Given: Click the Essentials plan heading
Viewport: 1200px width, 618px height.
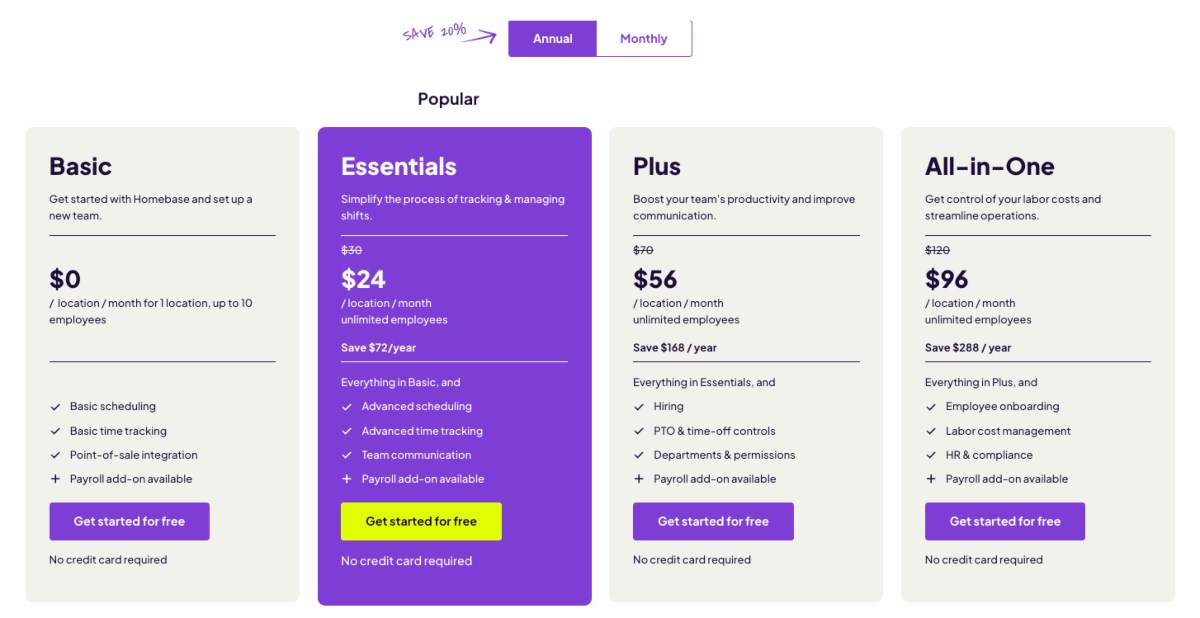Looking at the screenshot, I should [x=398, y=166].
